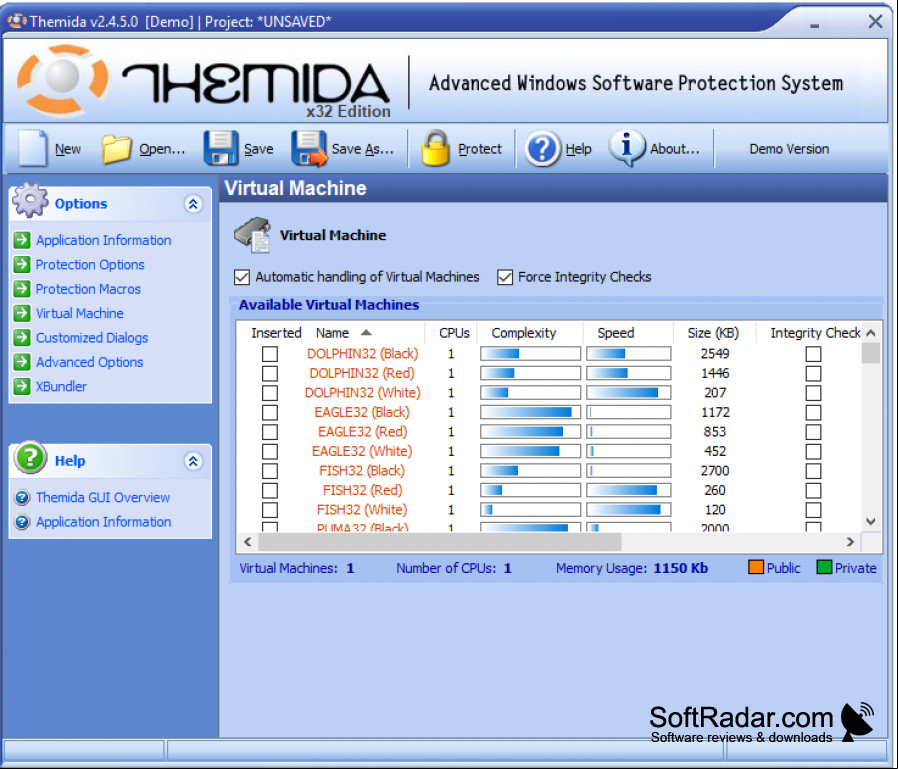This screenshot has height=769, width=898.
Task: Check Inserted box for DOLPHIN32 (Red)
Action: pos(270,373)
